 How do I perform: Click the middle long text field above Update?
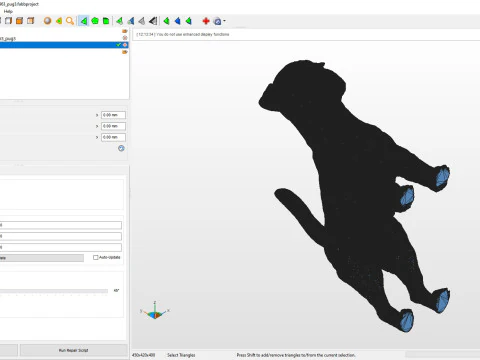click(x=61, y=236)
